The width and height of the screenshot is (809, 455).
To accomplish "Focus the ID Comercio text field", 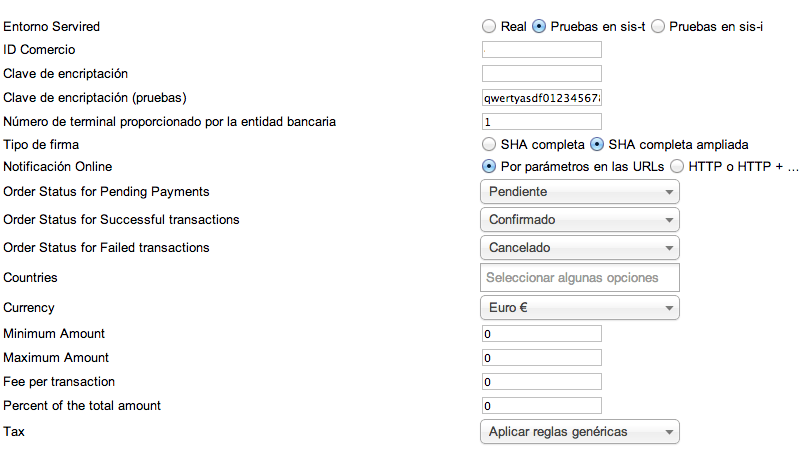I will point(542,50).
